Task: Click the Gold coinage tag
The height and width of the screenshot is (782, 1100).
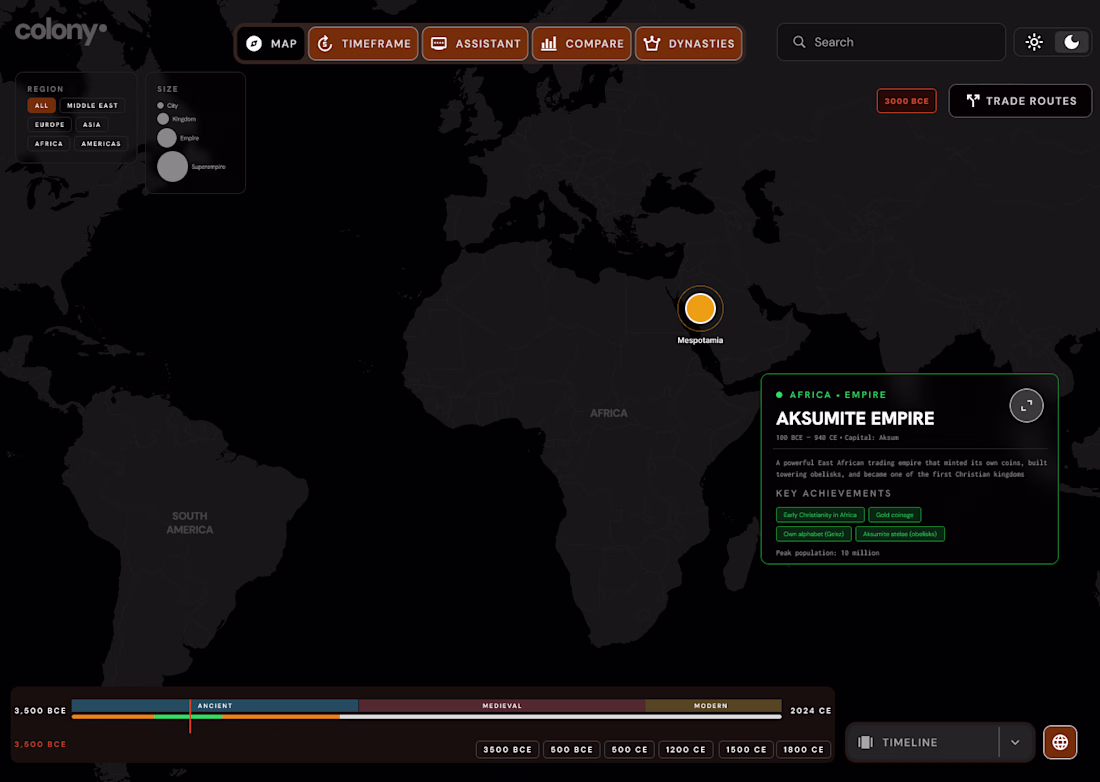Action: tap(894, 515)
